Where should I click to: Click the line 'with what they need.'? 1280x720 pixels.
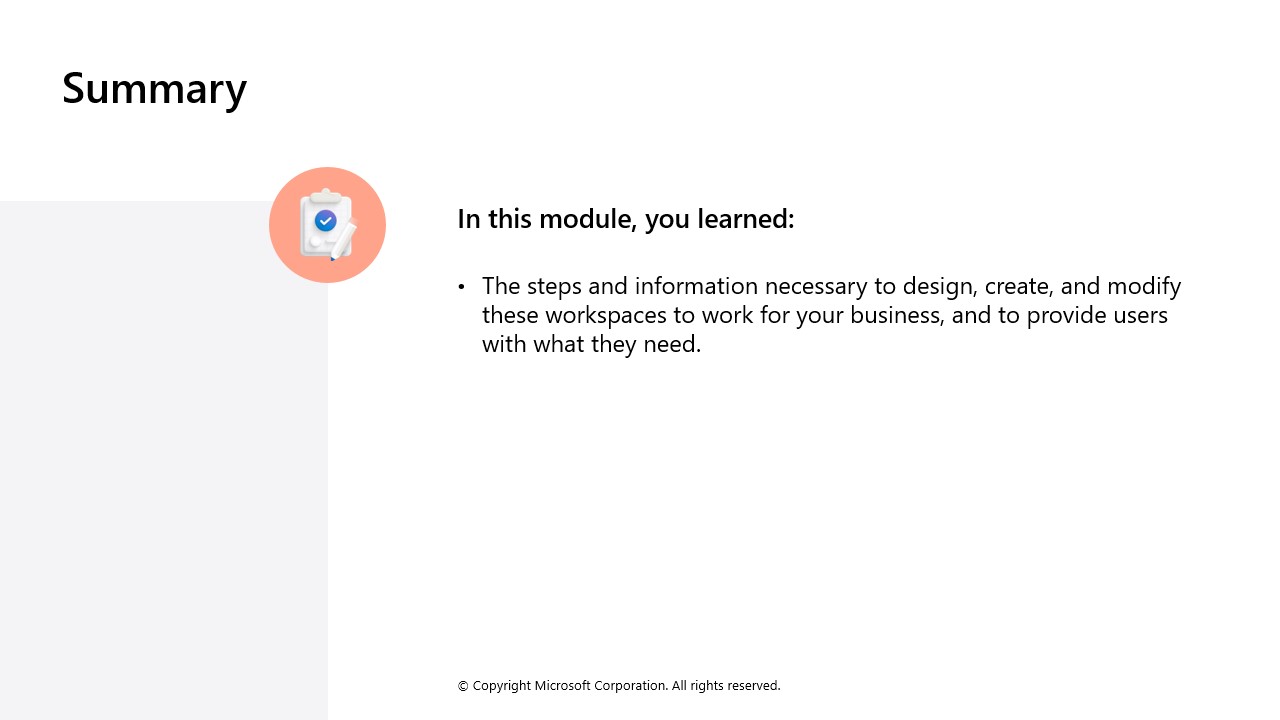(x=592, y=344)
